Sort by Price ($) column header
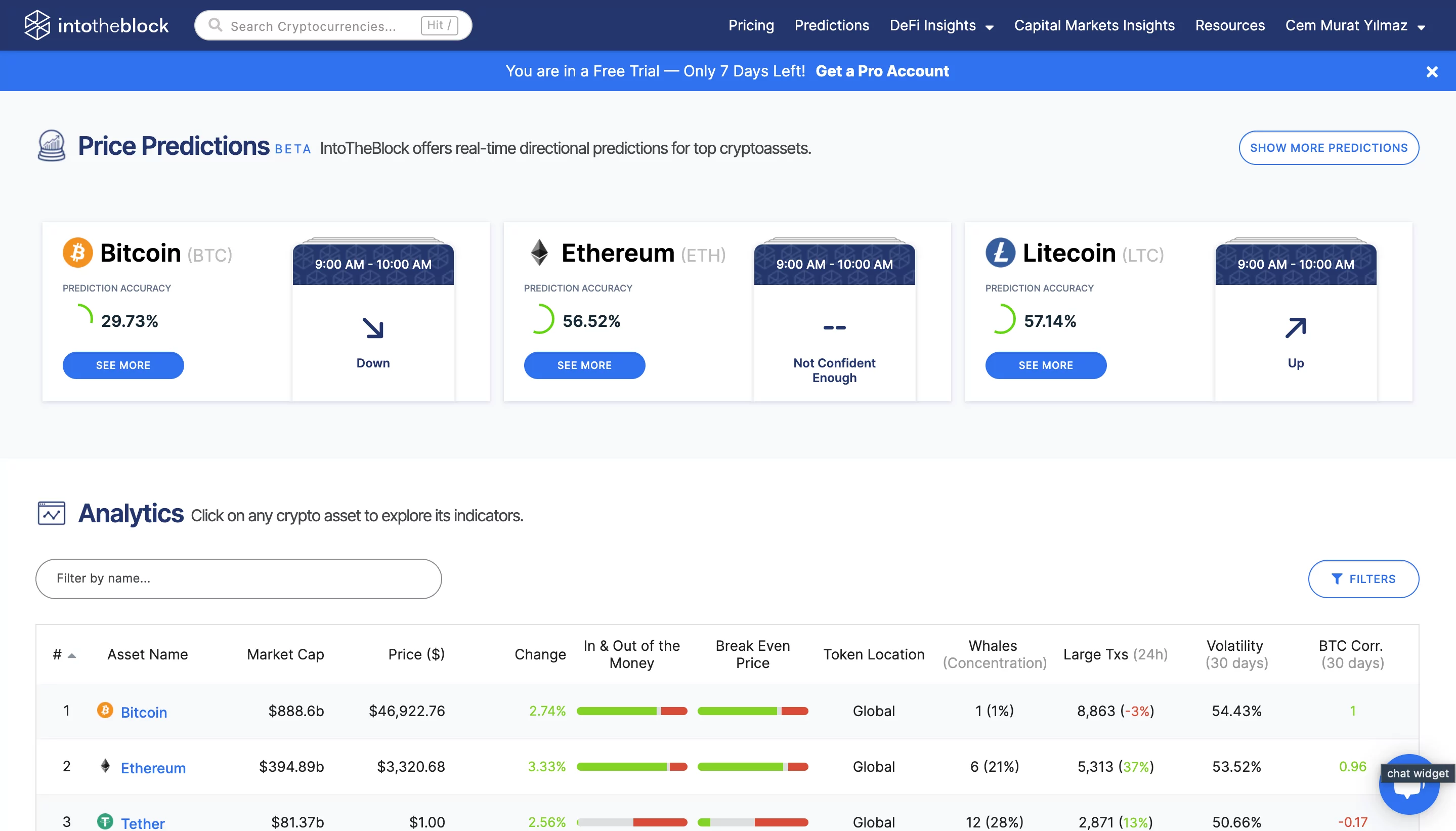This screenshot has height=831, width=1456. (416, 654)
